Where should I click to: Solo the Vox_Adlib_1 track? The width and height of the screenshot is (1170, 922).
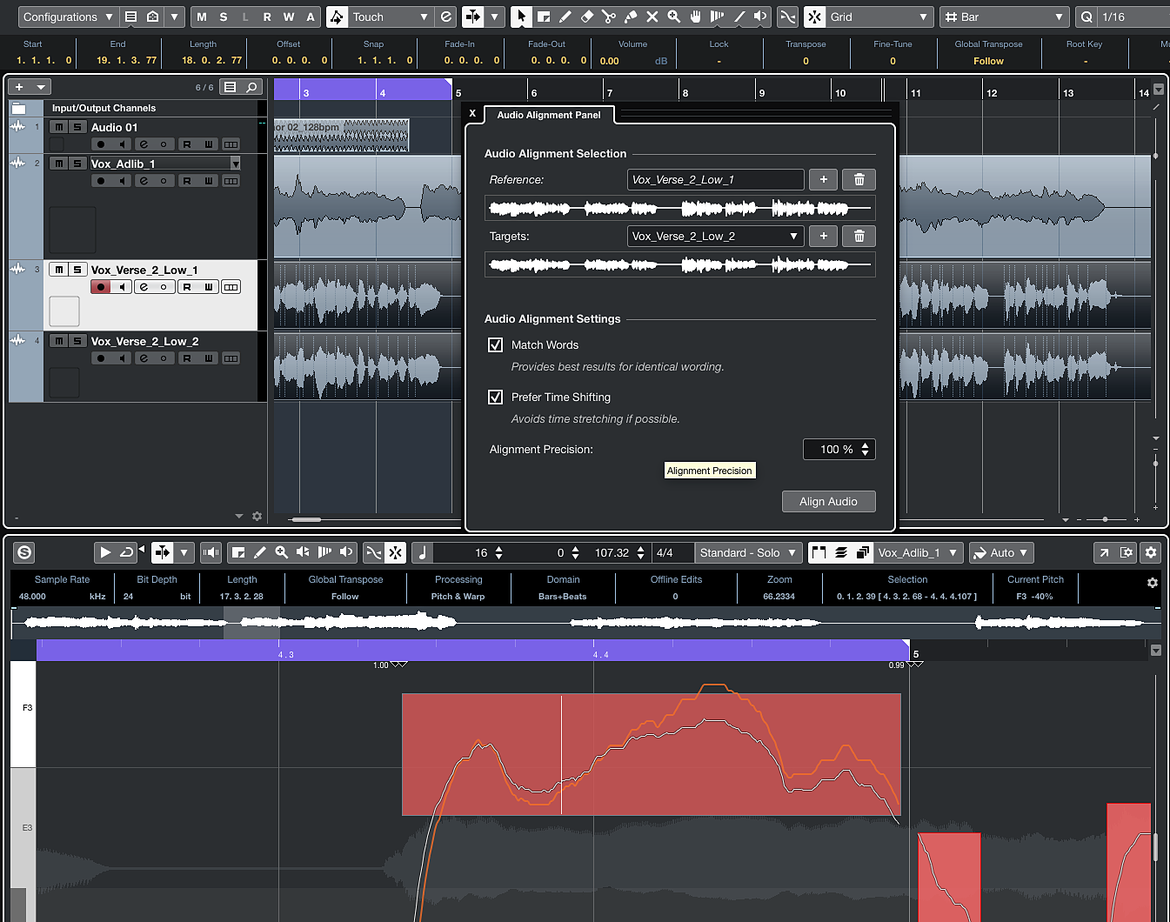click(77, 163)
